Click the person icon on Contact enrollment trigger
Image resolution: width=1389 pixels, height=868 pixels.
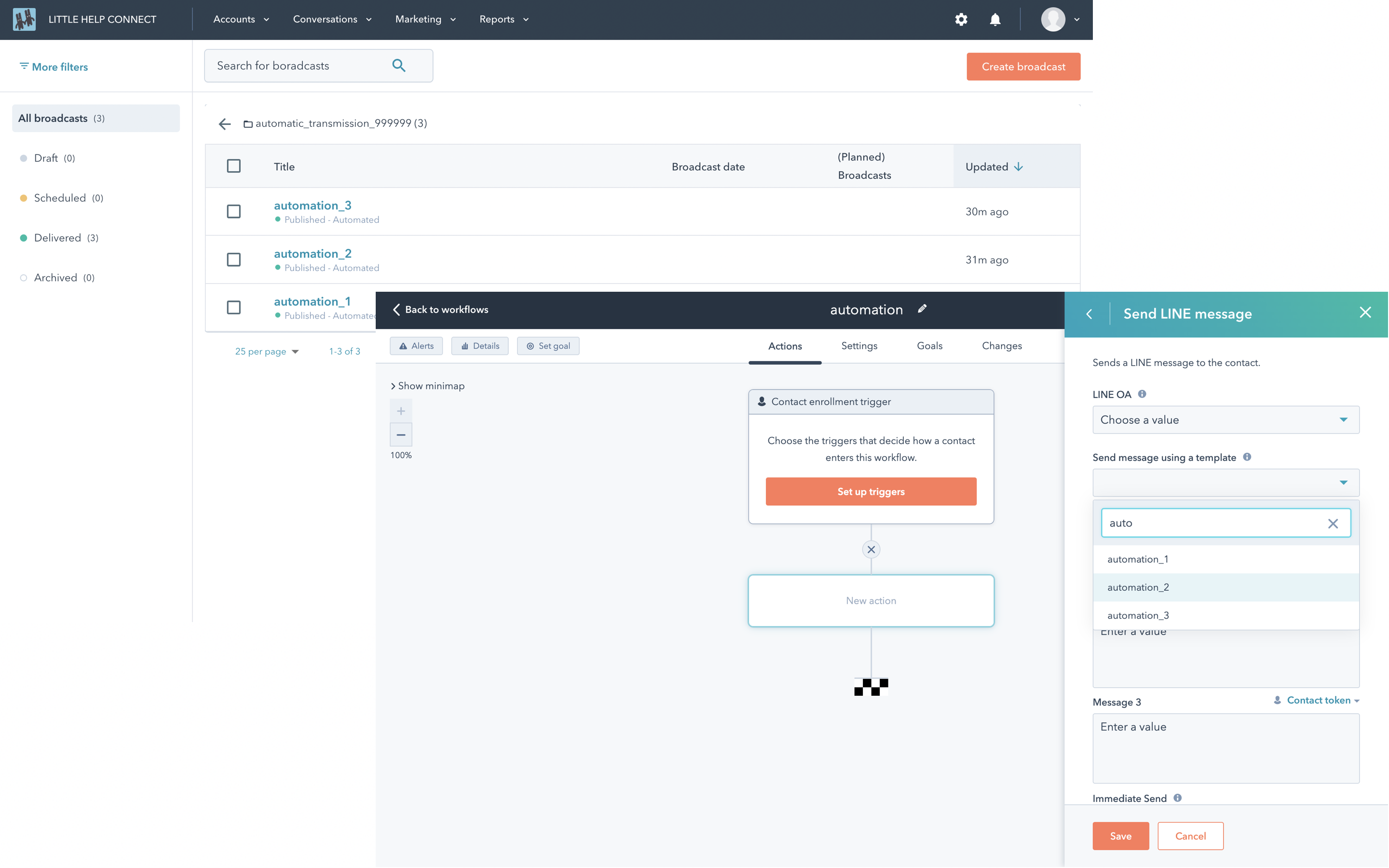[762, 401]
